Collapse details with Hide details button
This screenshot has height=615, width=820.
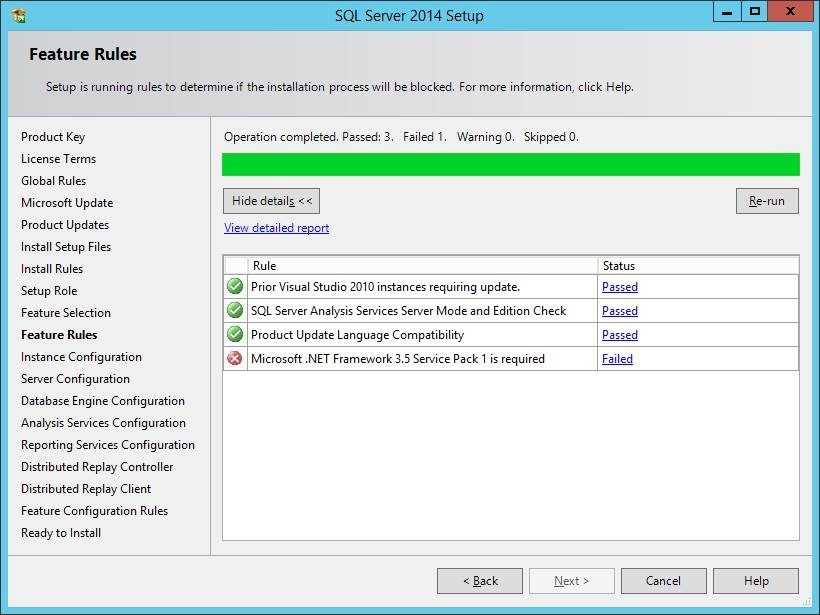click(x=271, y=201)
